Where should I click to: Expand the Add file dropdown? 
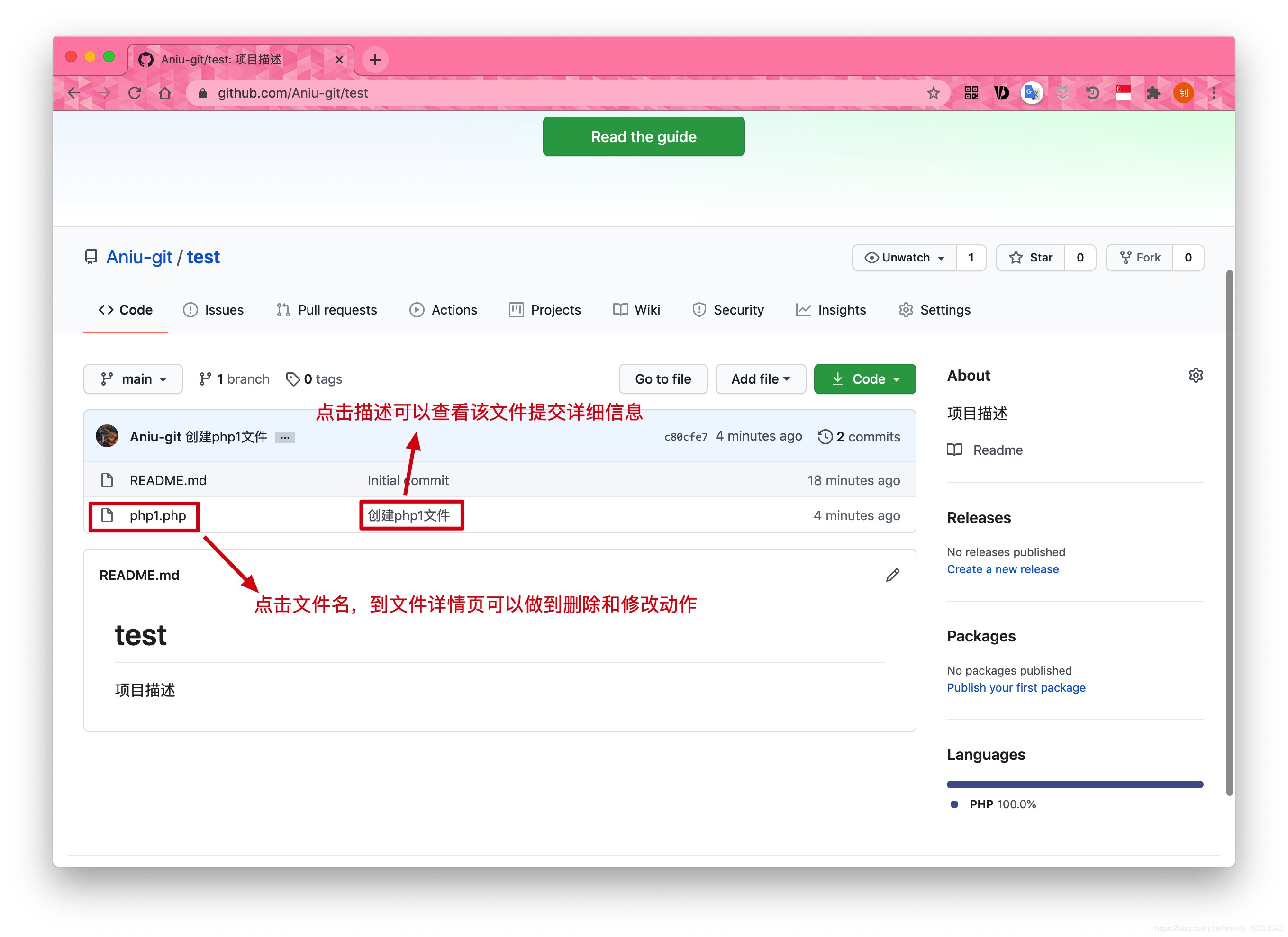coord(761,378)
